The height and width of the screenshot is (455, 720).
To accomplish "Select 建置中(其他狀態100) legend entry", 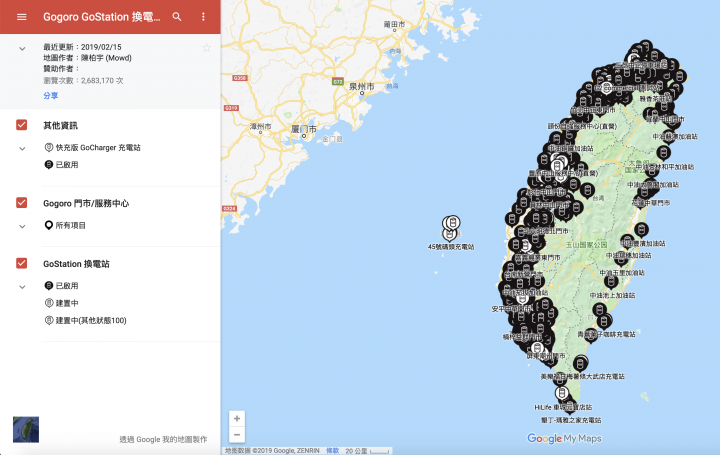I will coord(91,320).
